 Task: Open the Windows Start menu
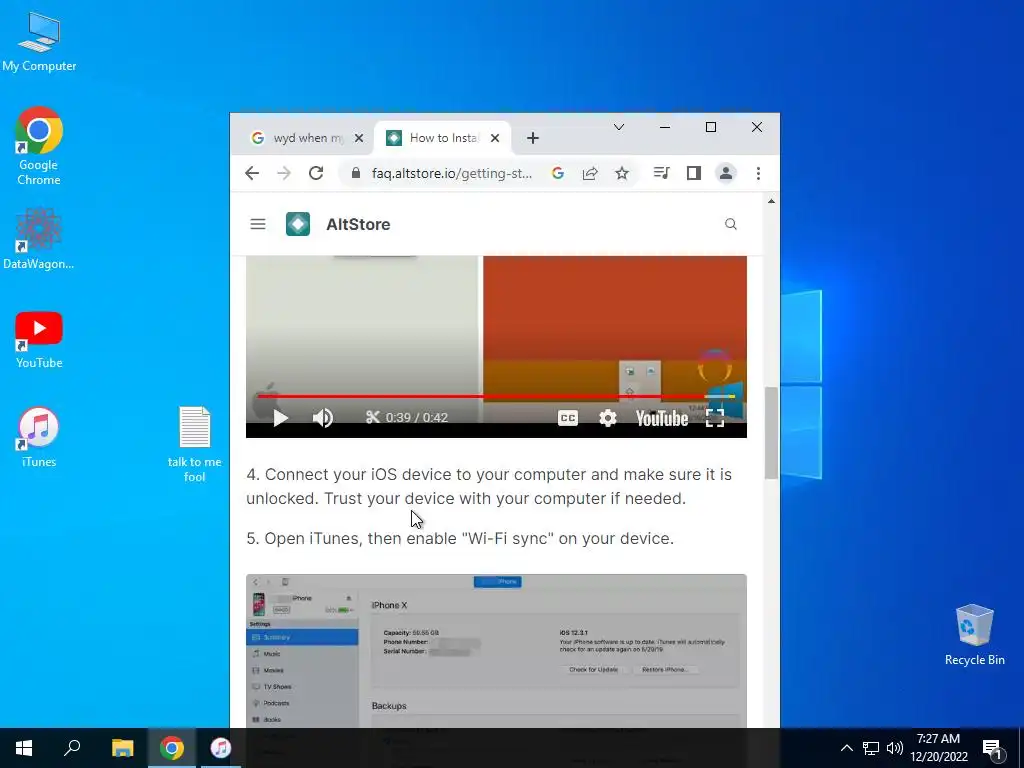[x=24, y=748]
